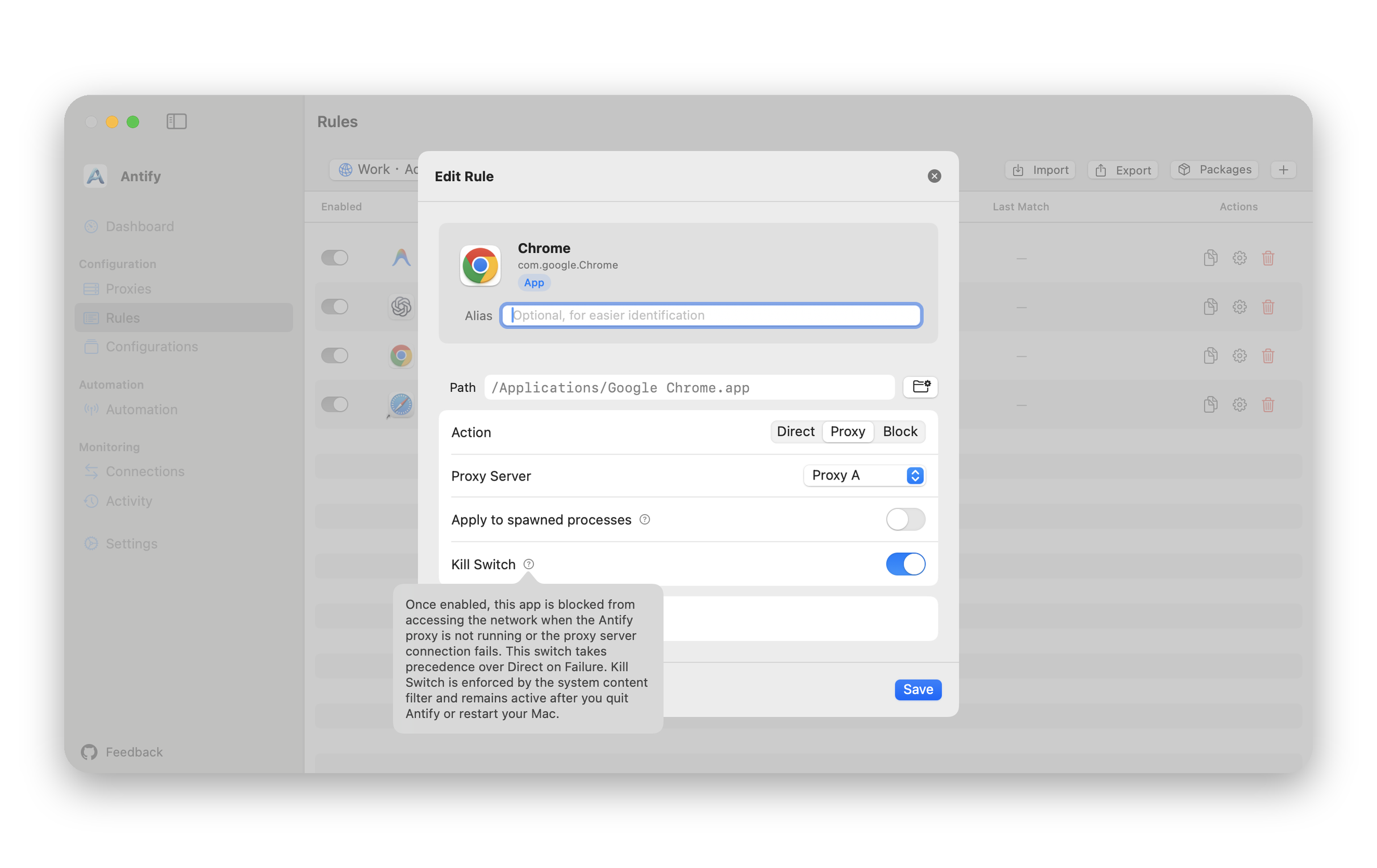Screen dimensions: 1377x868
Task: Add a new rule with plus button
Action: [1283, 170]
